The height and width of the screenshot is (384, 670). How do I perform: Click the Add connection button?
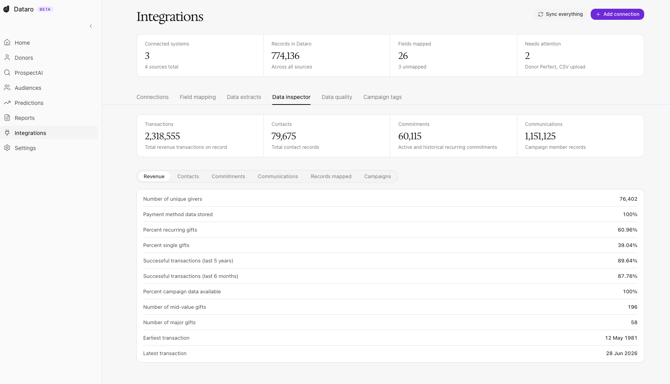point(617,14)
